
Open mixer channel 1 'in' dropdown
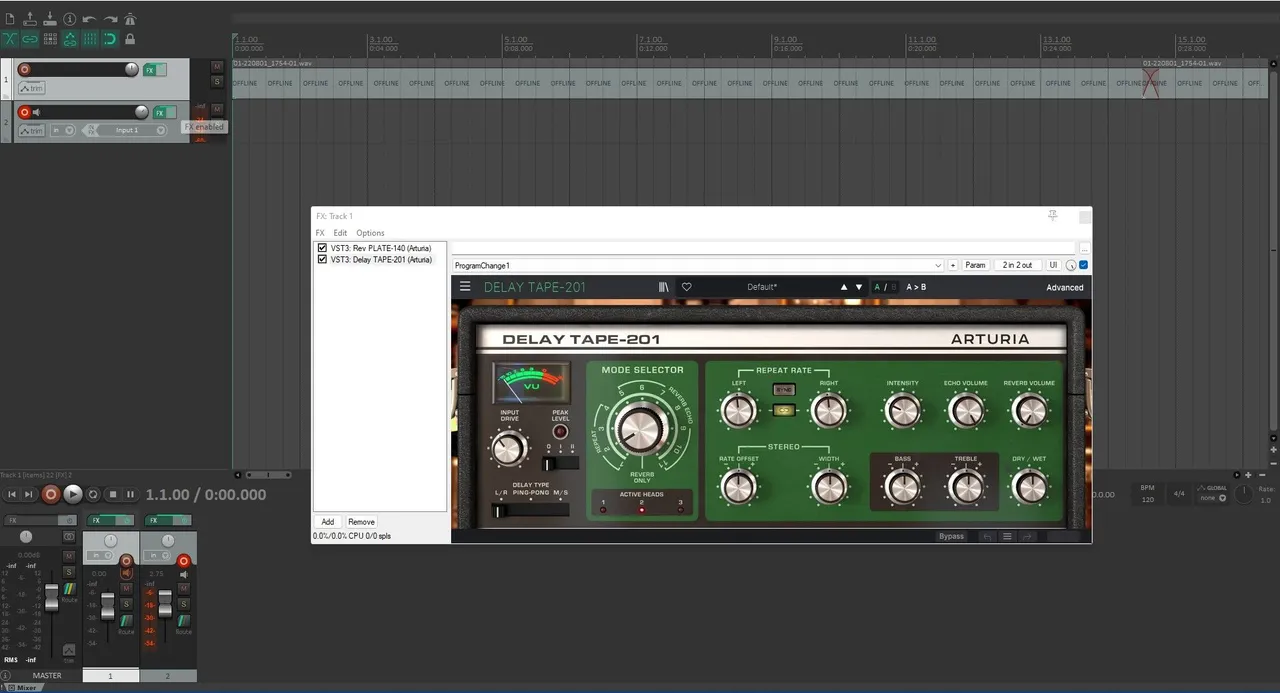(99, 555)
